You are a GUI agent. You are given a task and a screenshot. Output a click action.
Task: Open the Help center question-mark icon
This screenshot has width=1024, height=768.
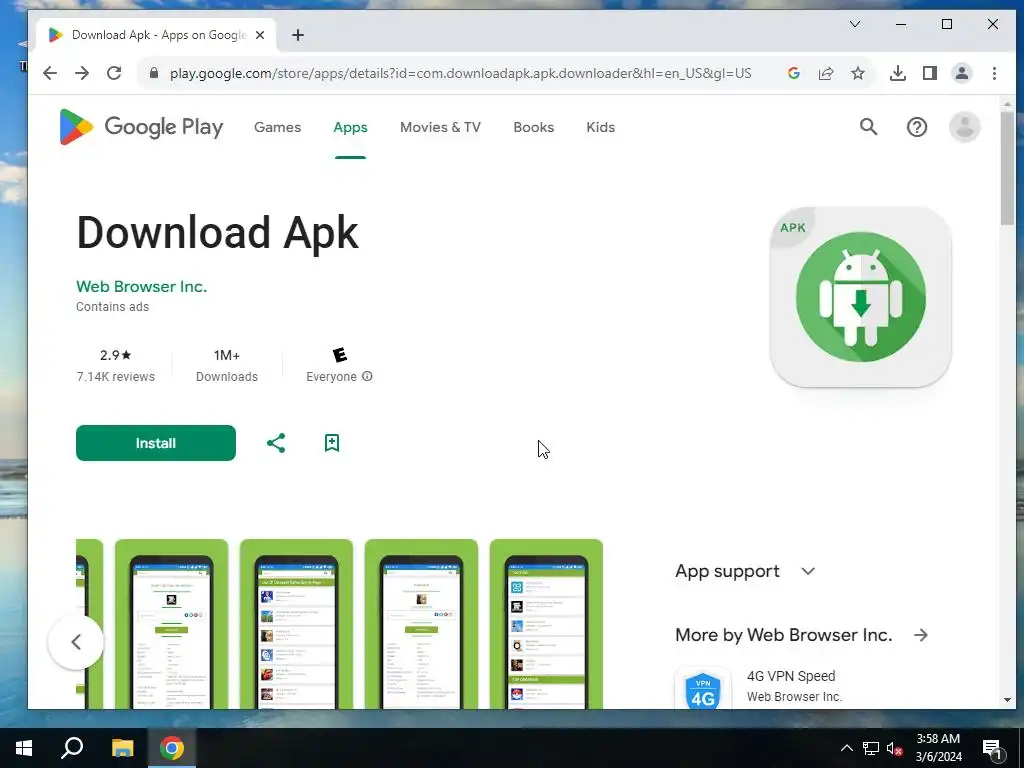point(917,127)
